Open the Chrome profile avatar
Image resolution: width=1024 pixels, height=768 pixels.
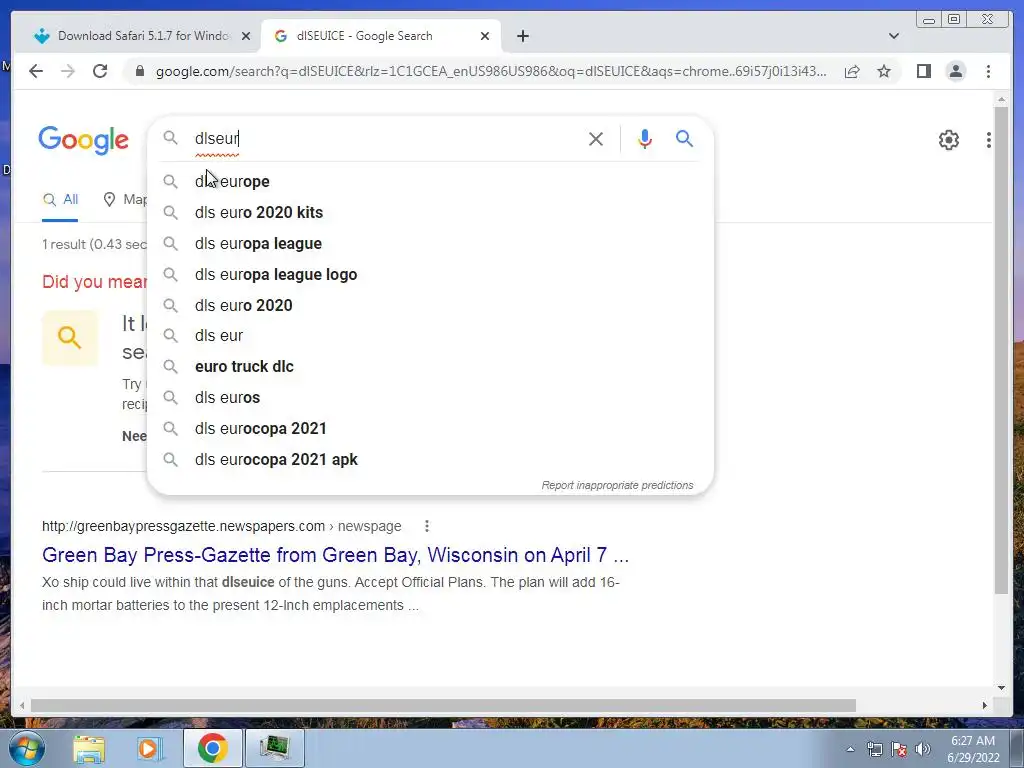click(955, 71)
